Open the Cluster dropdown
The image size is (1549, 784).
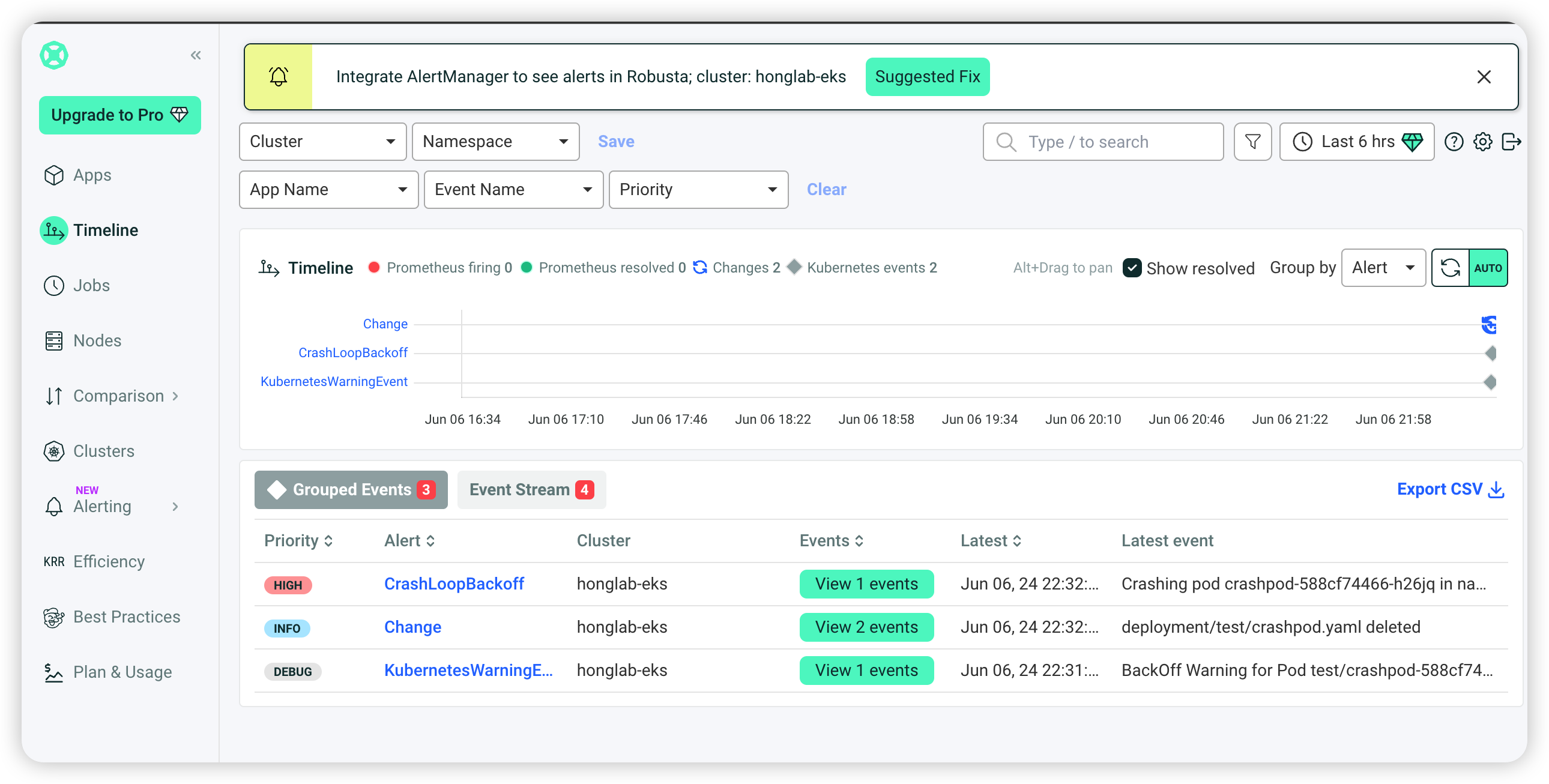(x=323, y=142)
